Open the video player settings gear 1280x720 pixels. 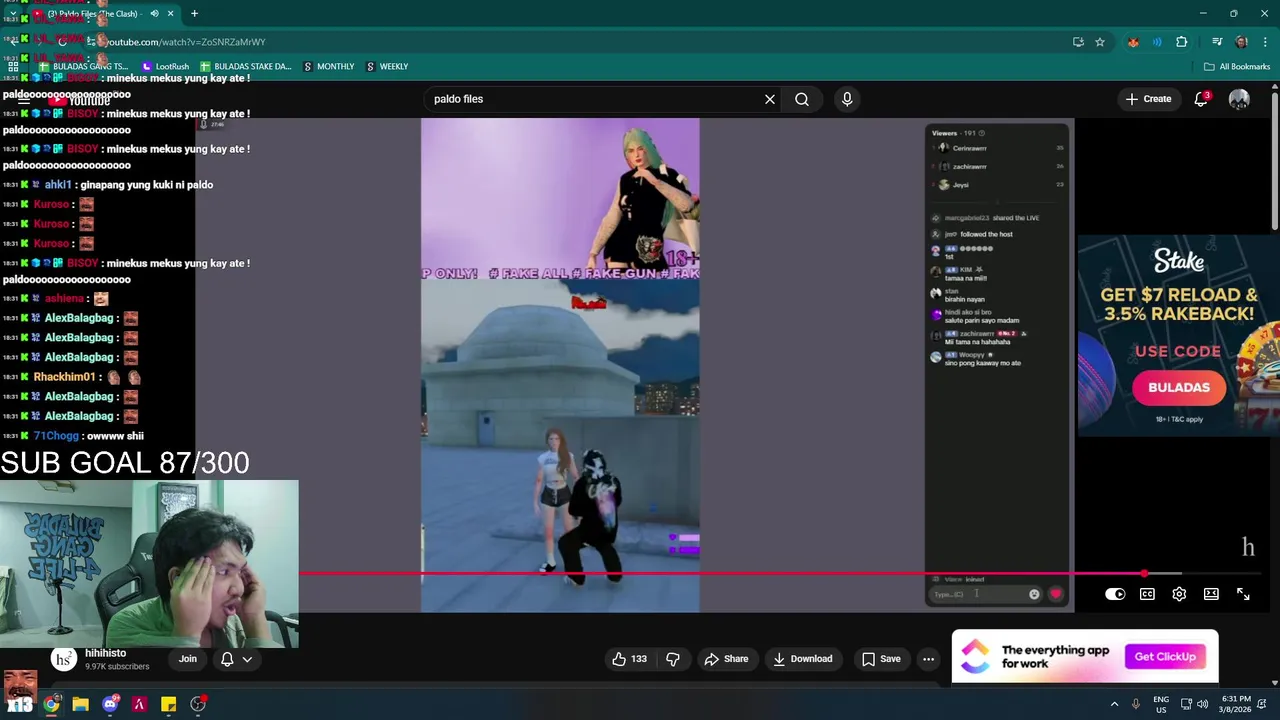coord(1179,594)
